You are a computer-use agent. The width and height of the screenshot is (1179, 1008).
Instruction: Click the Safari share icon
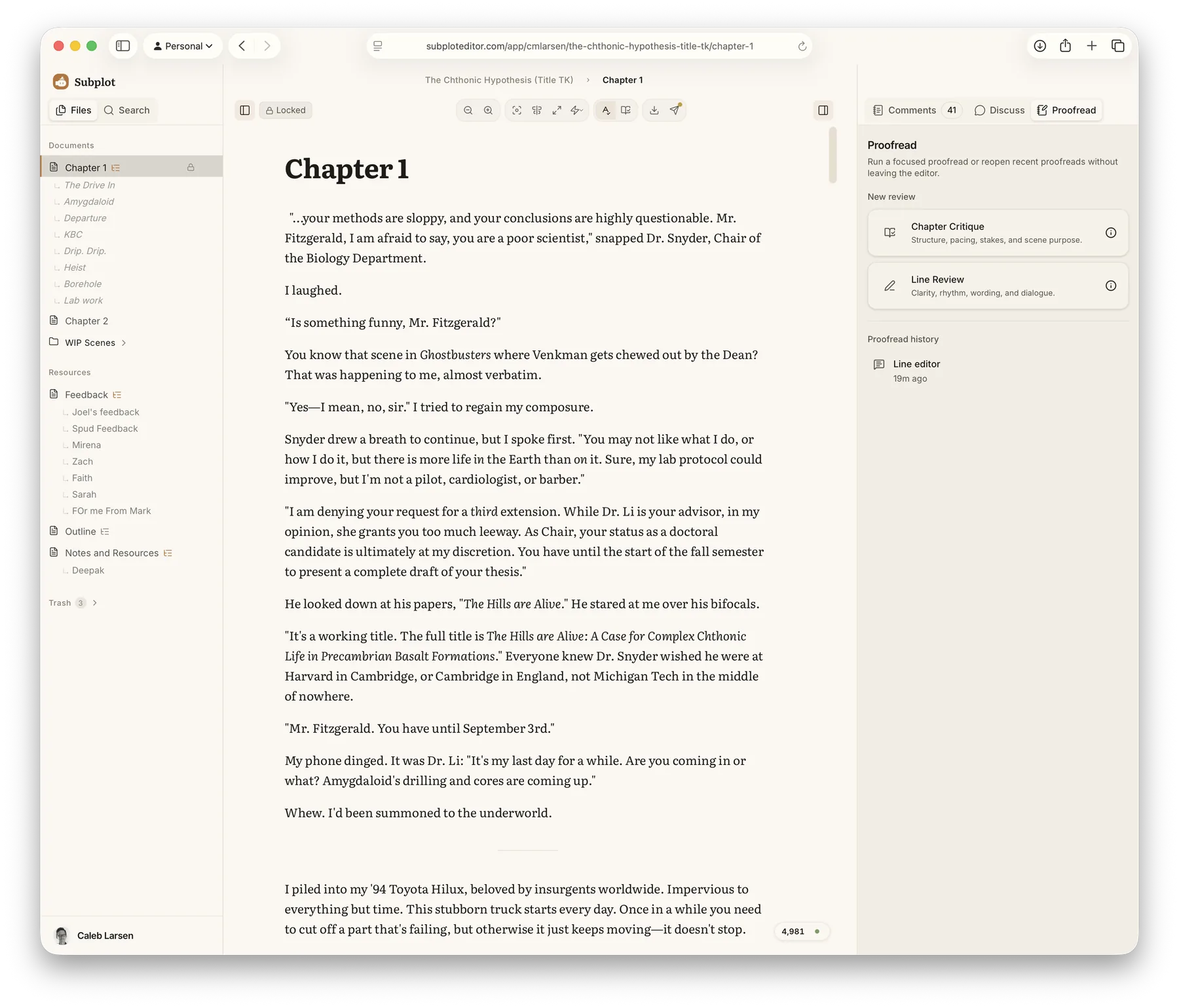[1066, 46]
